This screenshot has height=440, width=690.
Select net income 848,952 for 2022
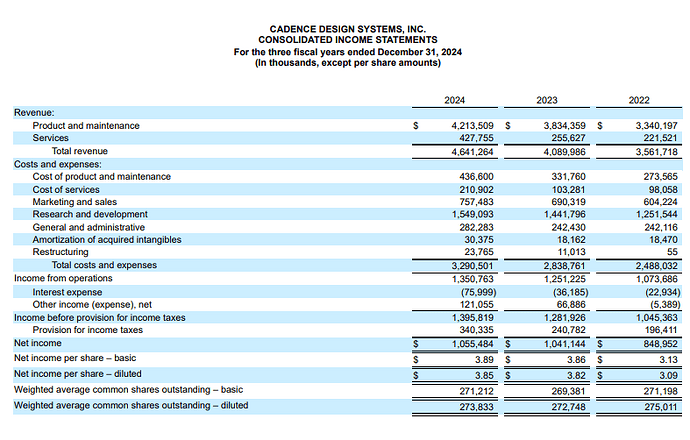(x=661, y=344)
